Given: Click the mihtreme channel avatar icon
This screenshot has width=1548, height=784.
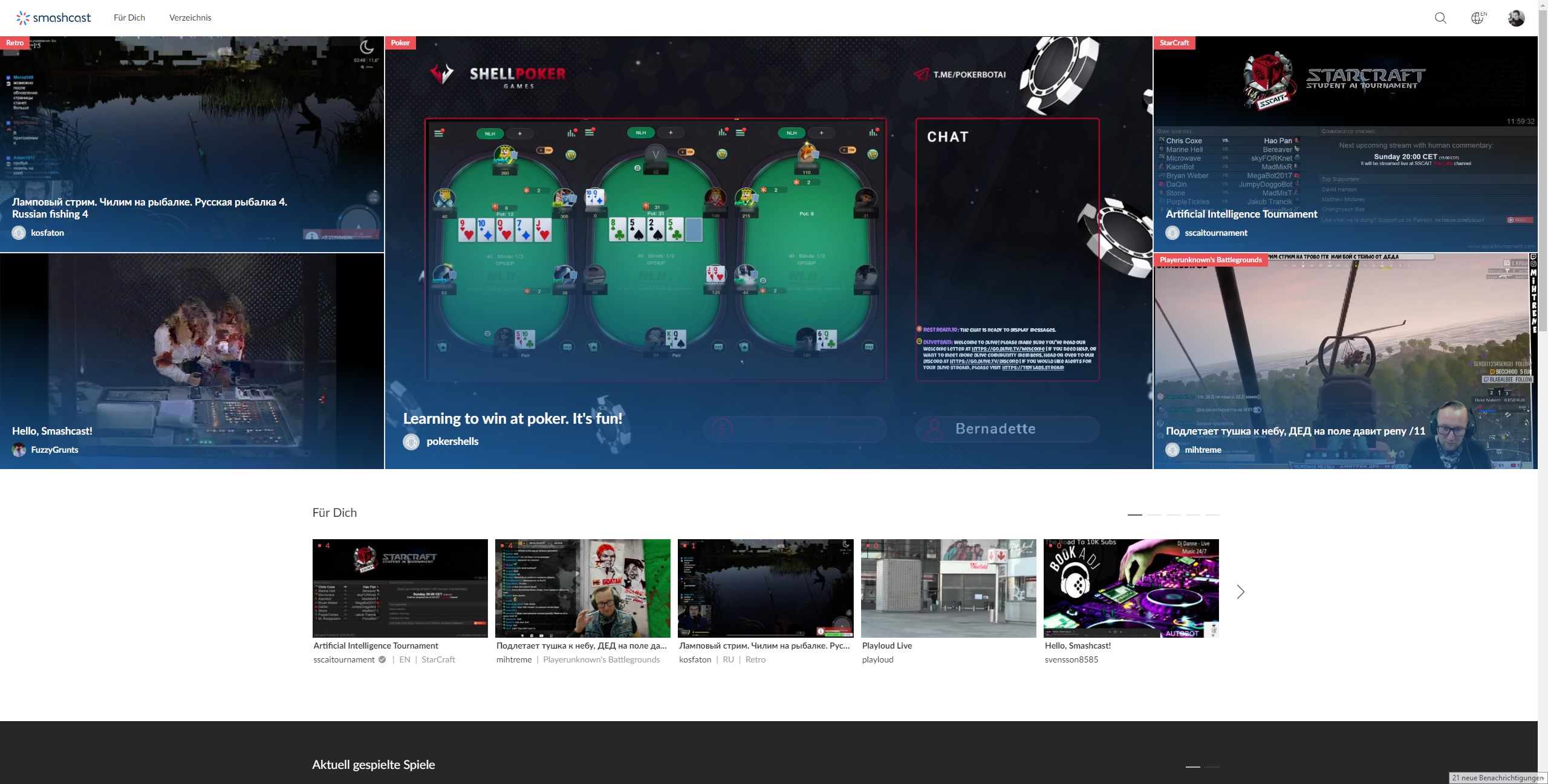Looking at the screenshot, I should [1172, 450].
